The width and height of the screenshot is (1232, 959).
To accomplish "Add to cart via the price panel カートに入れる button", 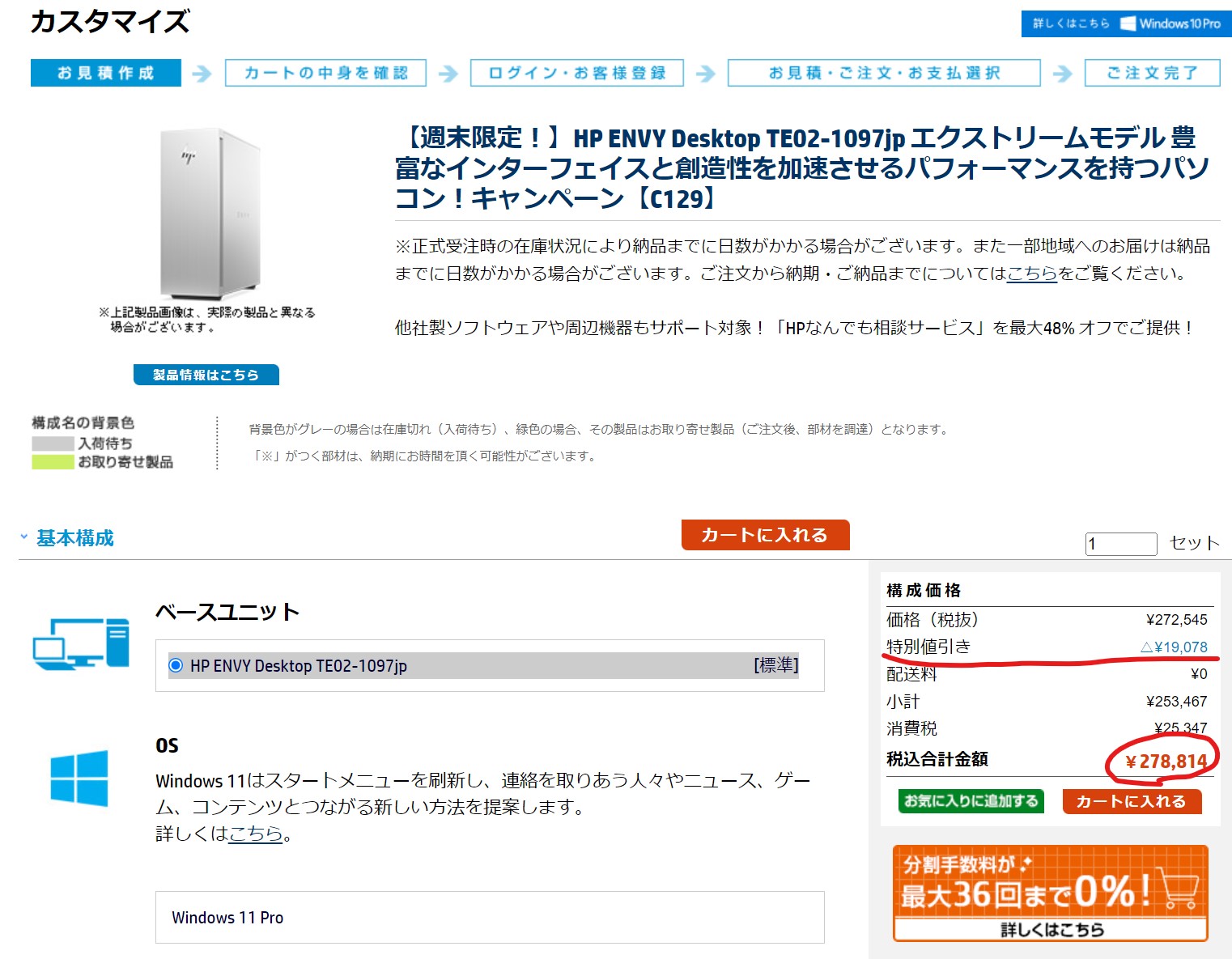I will (1131, 801).
